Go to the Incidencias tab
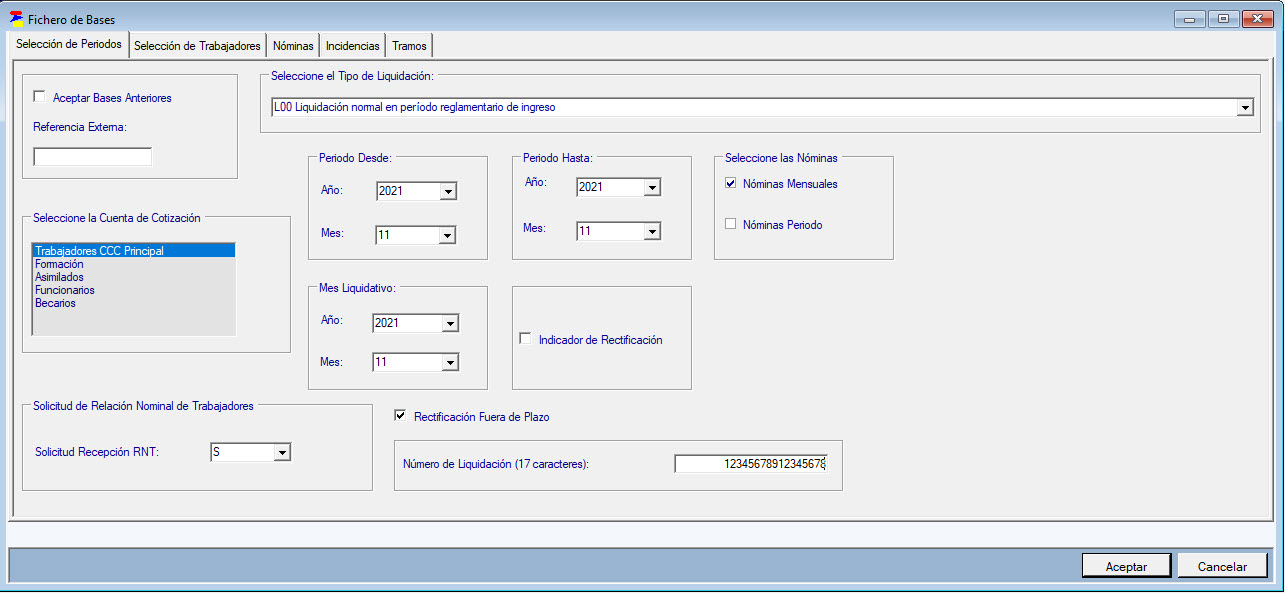Viewport: 1285px width, 593px height. coord(352,46)
